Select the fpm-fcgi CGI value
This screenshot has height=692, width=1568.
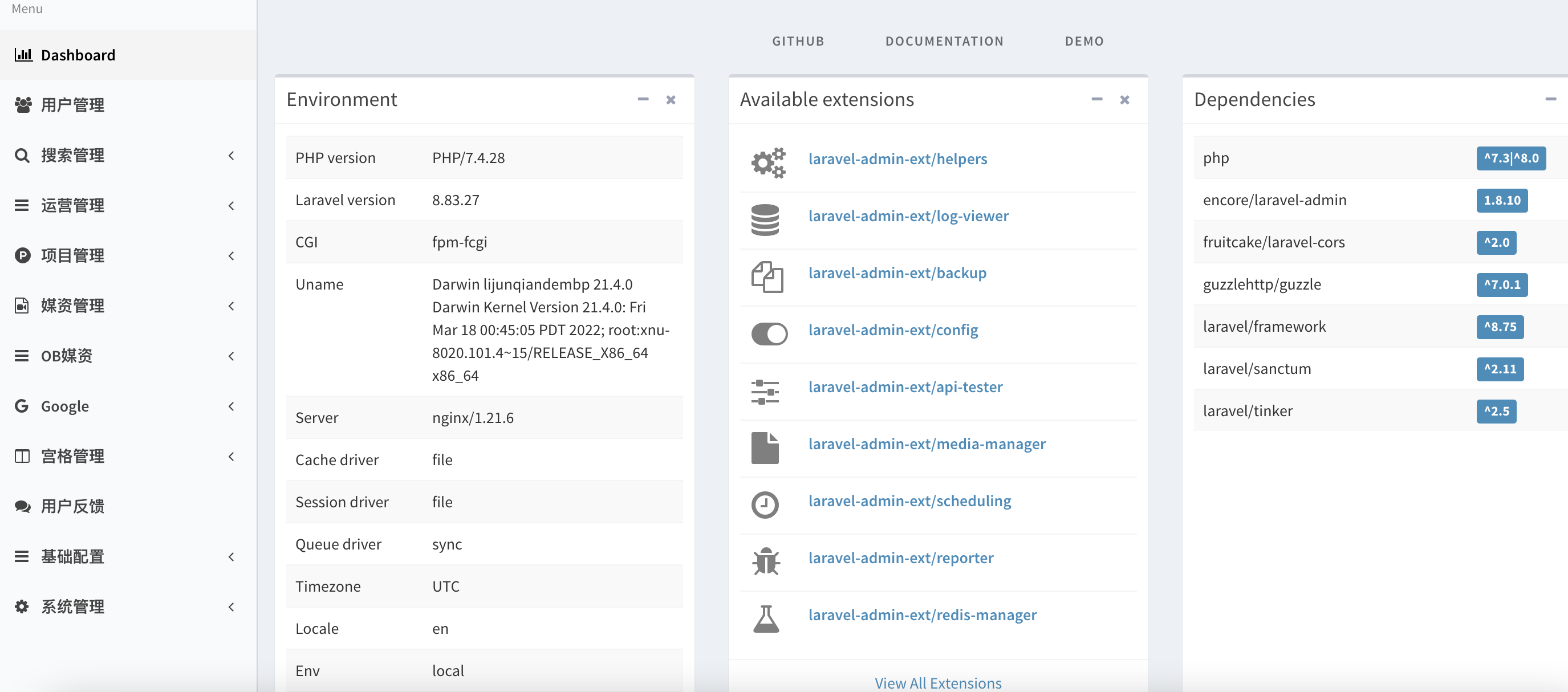[x=460, y=242]
